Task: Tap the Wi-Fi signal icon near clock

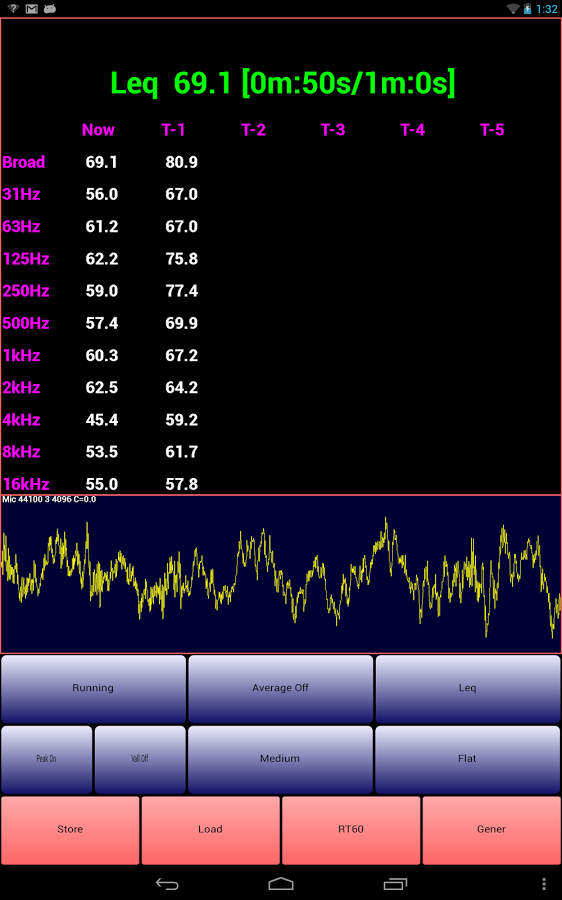Action: tap(513, 9)
